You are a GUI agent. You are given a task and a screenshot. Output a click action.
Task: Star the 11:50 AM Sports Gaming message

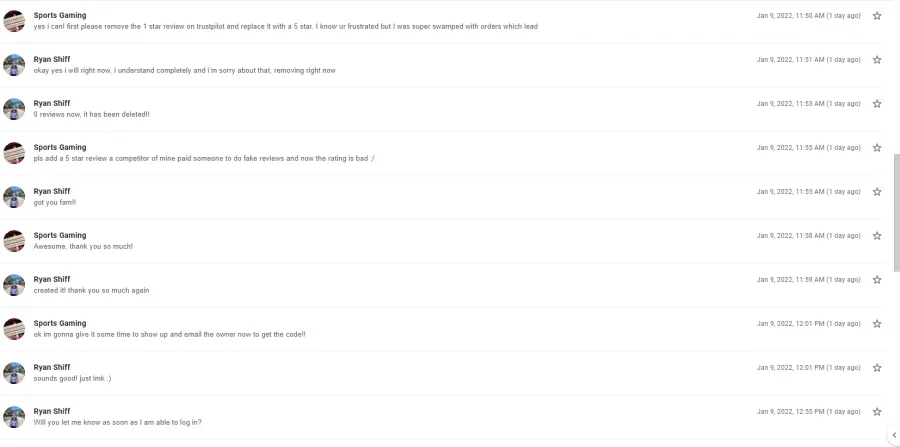876,16
